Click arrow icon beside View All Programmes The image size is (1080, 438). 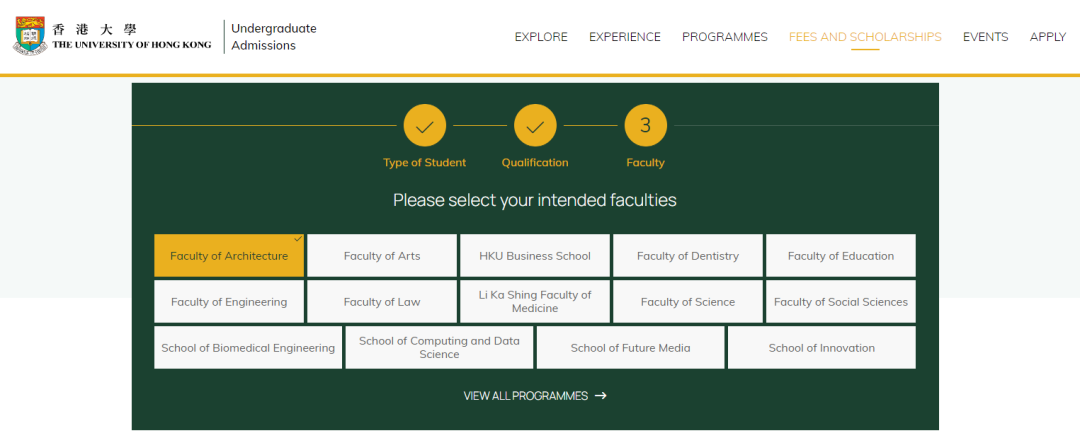[601, 396]
